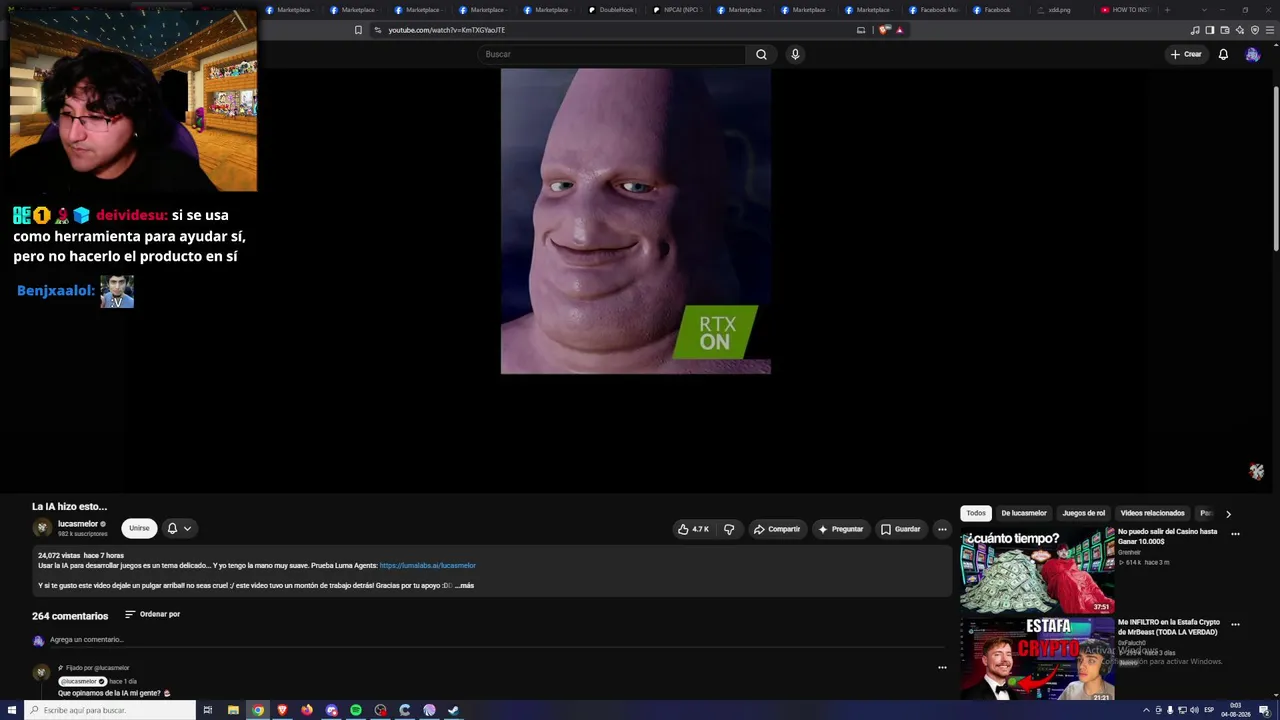Open Brave Leo AI sparkle icon
Image resolution: width=1280 pixels, height=720 pixels.
(1240, 30)
